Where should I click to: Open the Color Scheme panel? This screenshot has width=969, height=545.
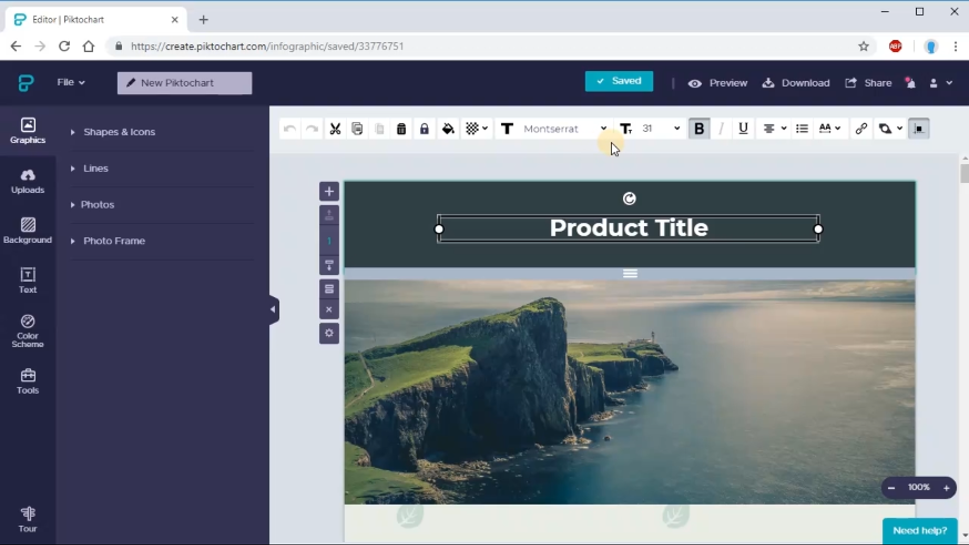pos(28,330)
